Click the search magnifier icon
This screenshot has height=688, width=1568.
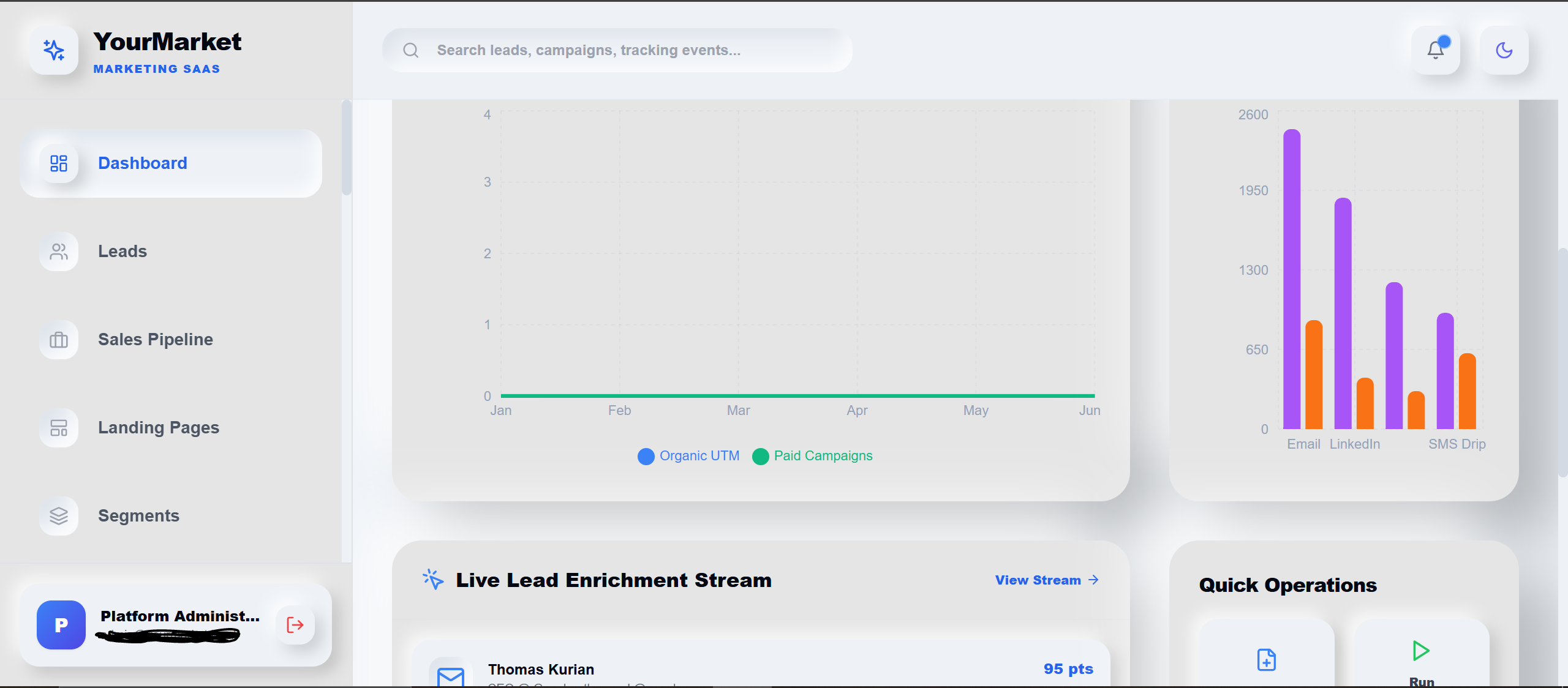pos(411,50)
